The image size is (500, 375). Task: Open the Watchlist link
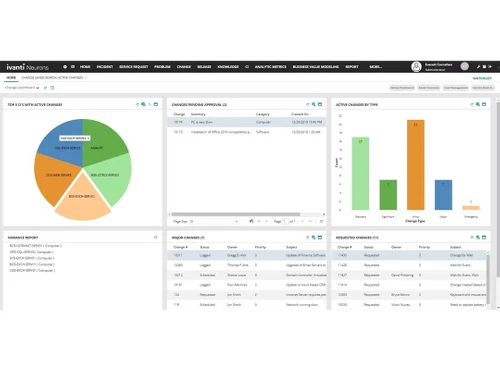pos(482,78)
